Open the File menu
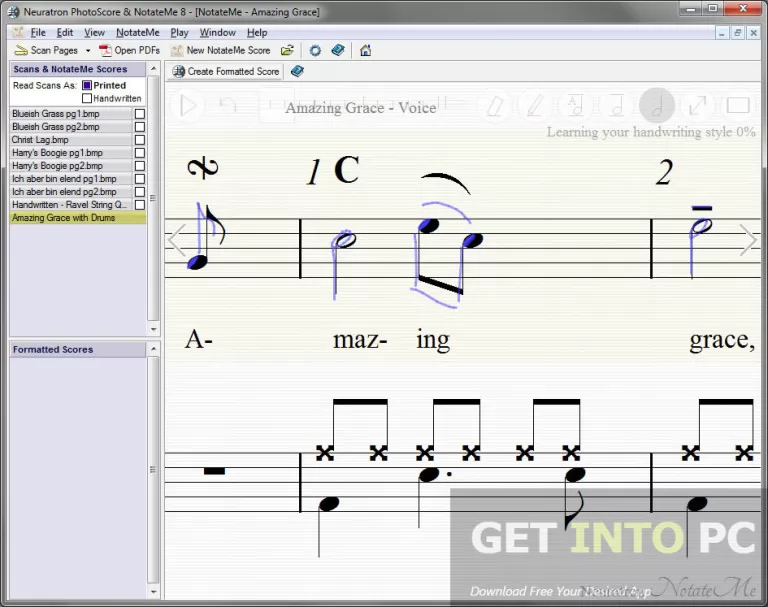 point(38,33)
